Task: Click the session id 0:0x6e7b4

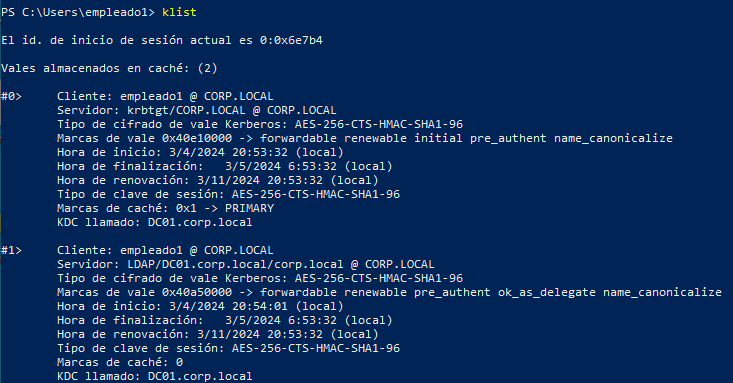Action: click(291, 40)
